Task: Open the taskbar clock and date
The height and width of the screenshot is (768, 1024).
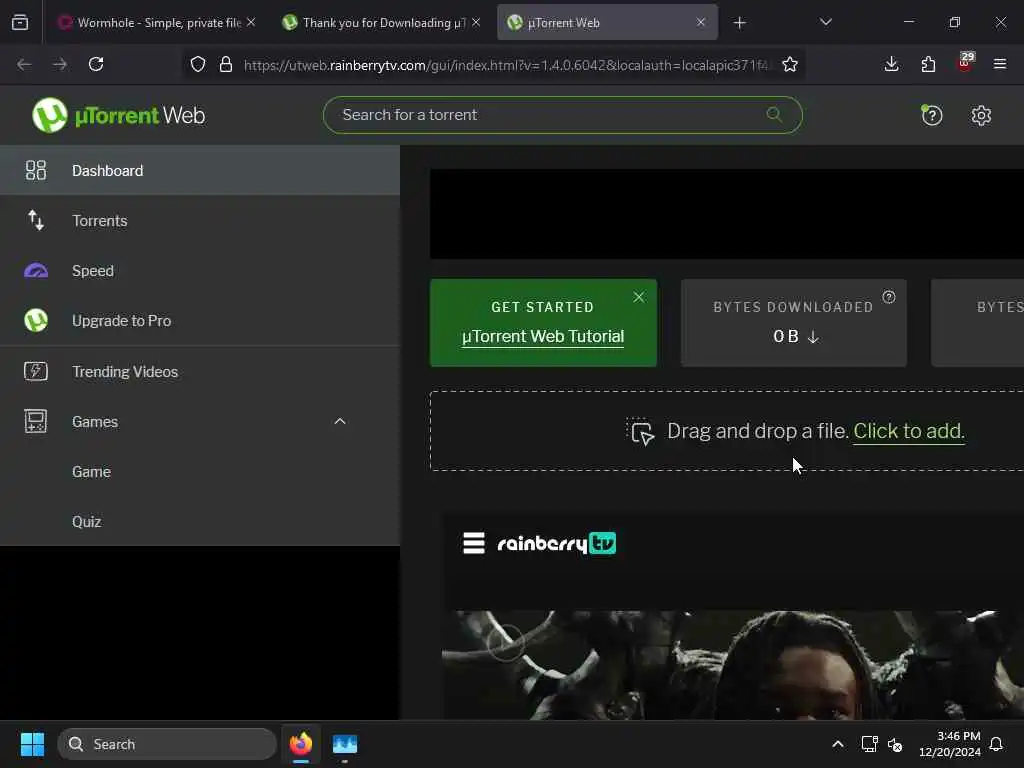Action: (950, 744)
